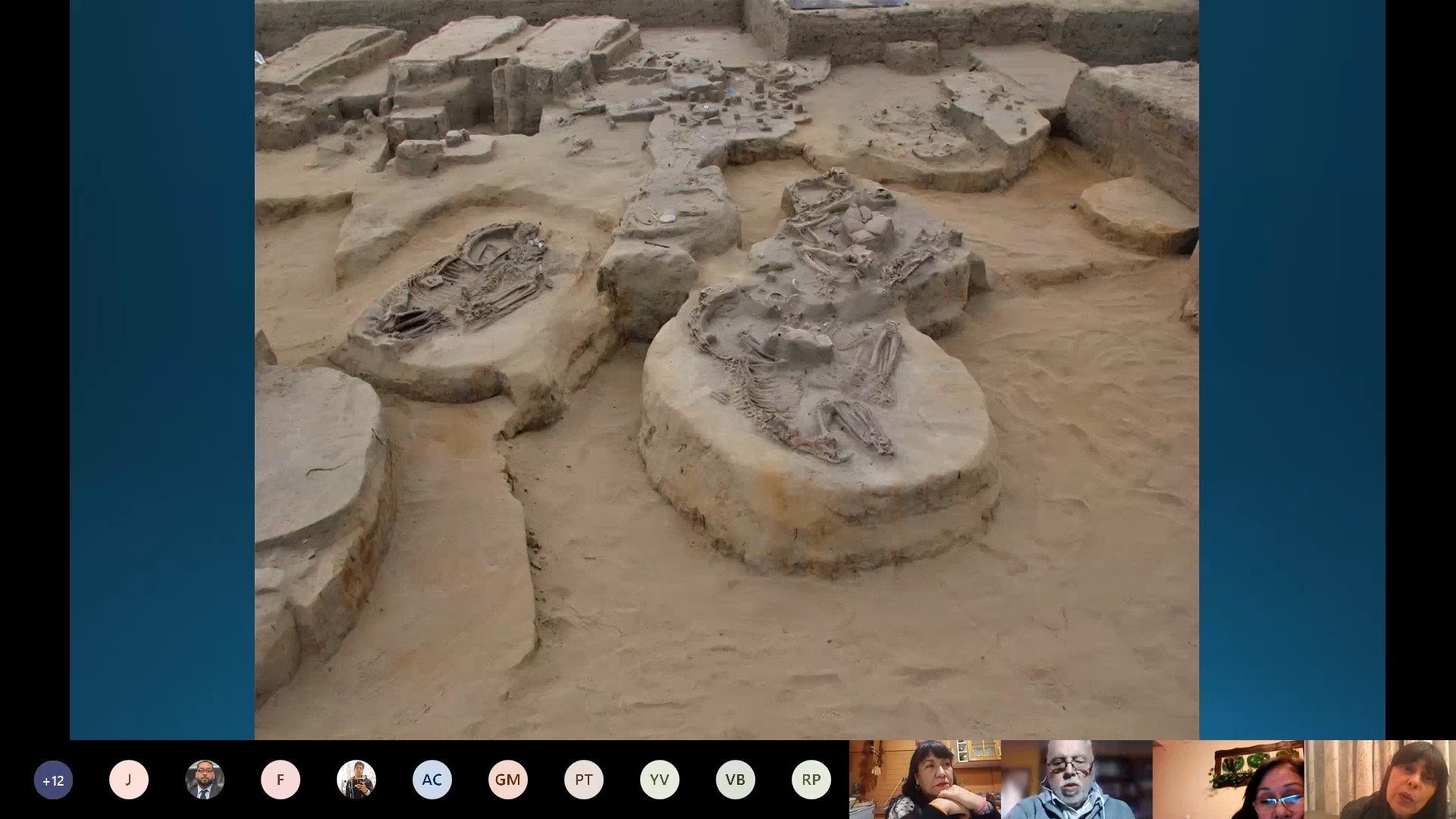The height and width of the screenshot is (819, 1456).
Task: Click the shared archaeological excavation photo
Action: click(x=726, y=369)
